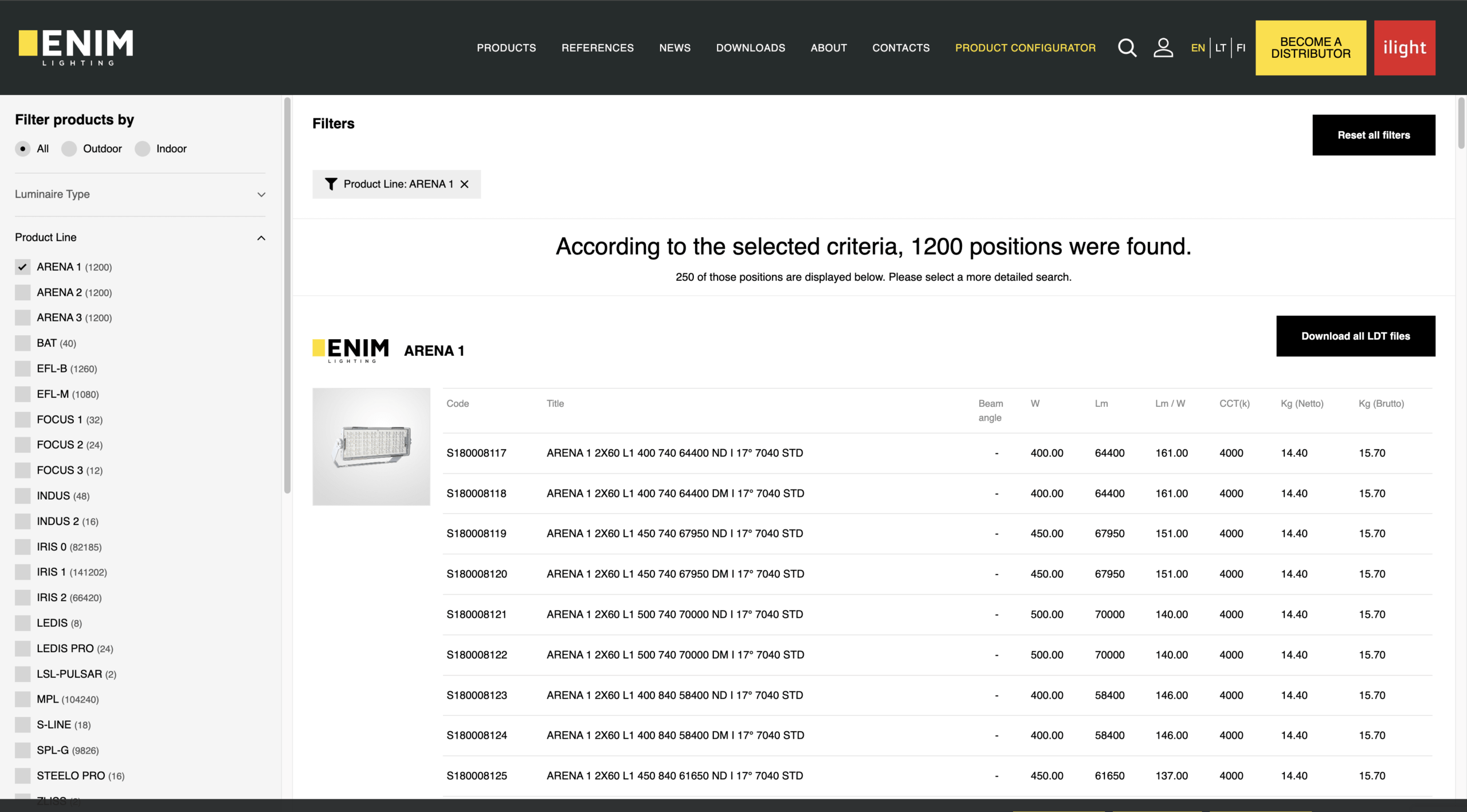Click the funnel filter icon
The height and width of the screenshot is (812, 1467).
331,184
